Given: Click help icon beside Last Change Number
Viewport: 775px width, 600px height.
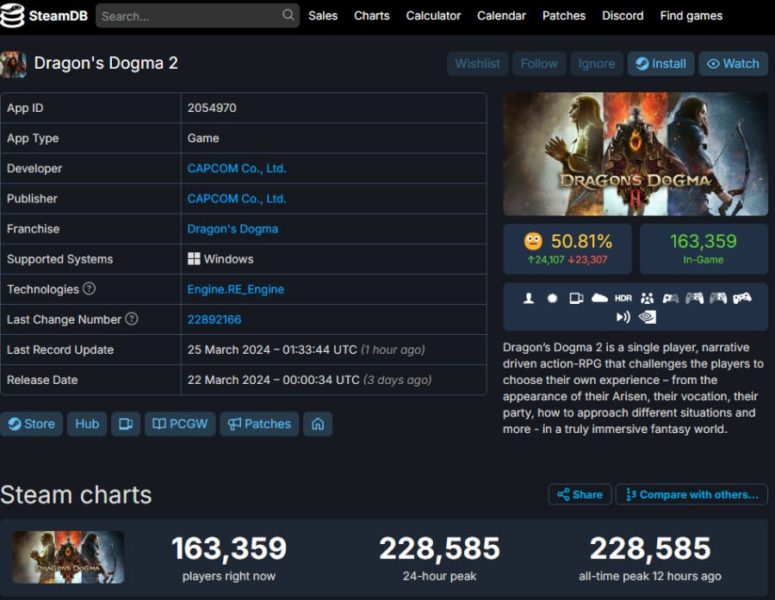Looking at the screenshot, I should tap(132, 319).
